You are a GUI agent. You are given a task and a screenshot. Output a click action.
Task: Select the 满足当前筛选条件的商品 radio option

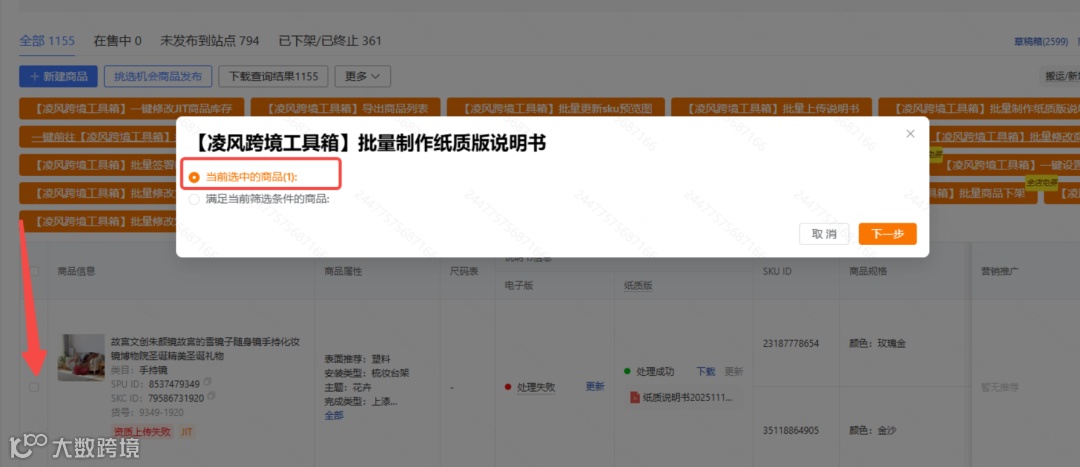(194, 199)
